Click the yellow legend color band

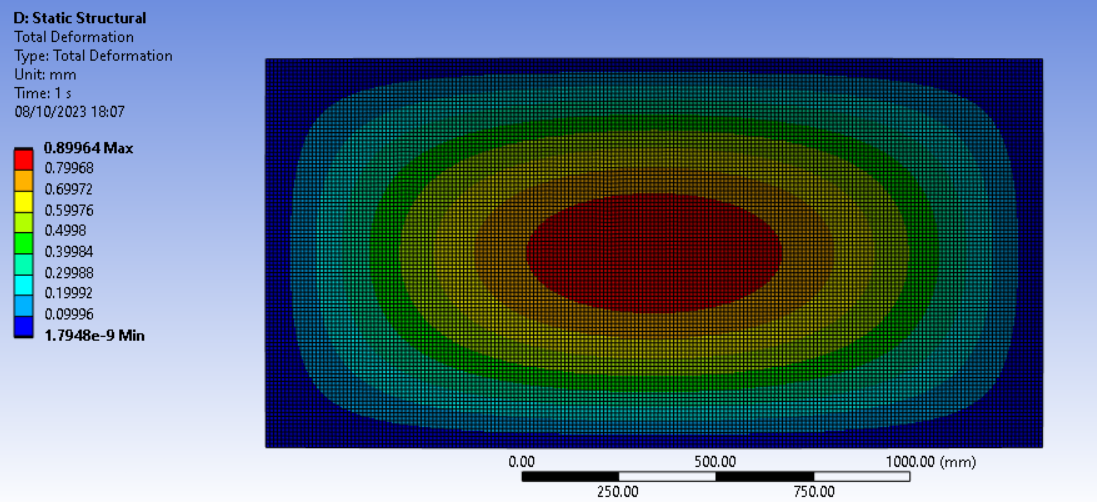[24, 200]
